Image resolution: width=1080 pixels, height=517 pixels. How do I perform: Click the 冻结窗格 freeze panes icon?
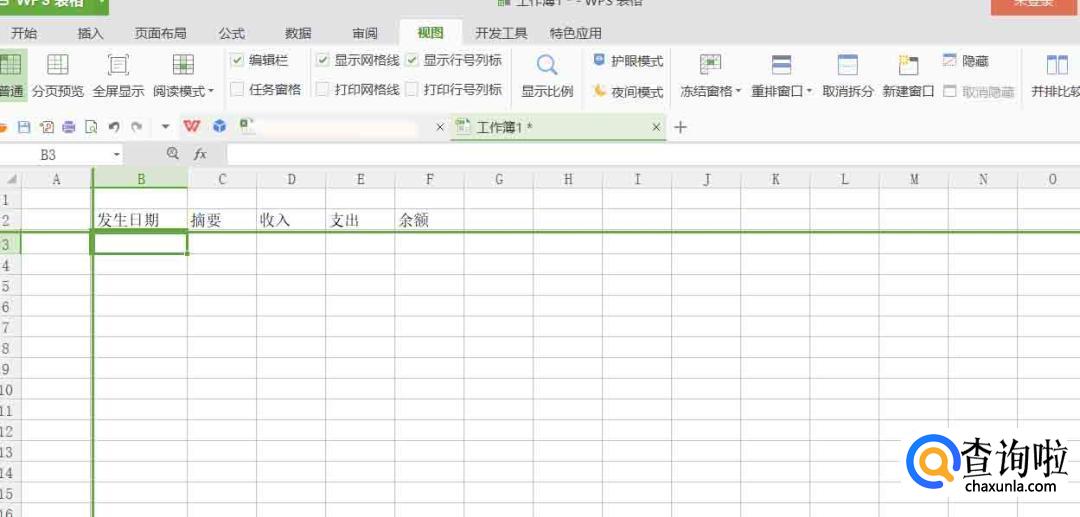710,65
